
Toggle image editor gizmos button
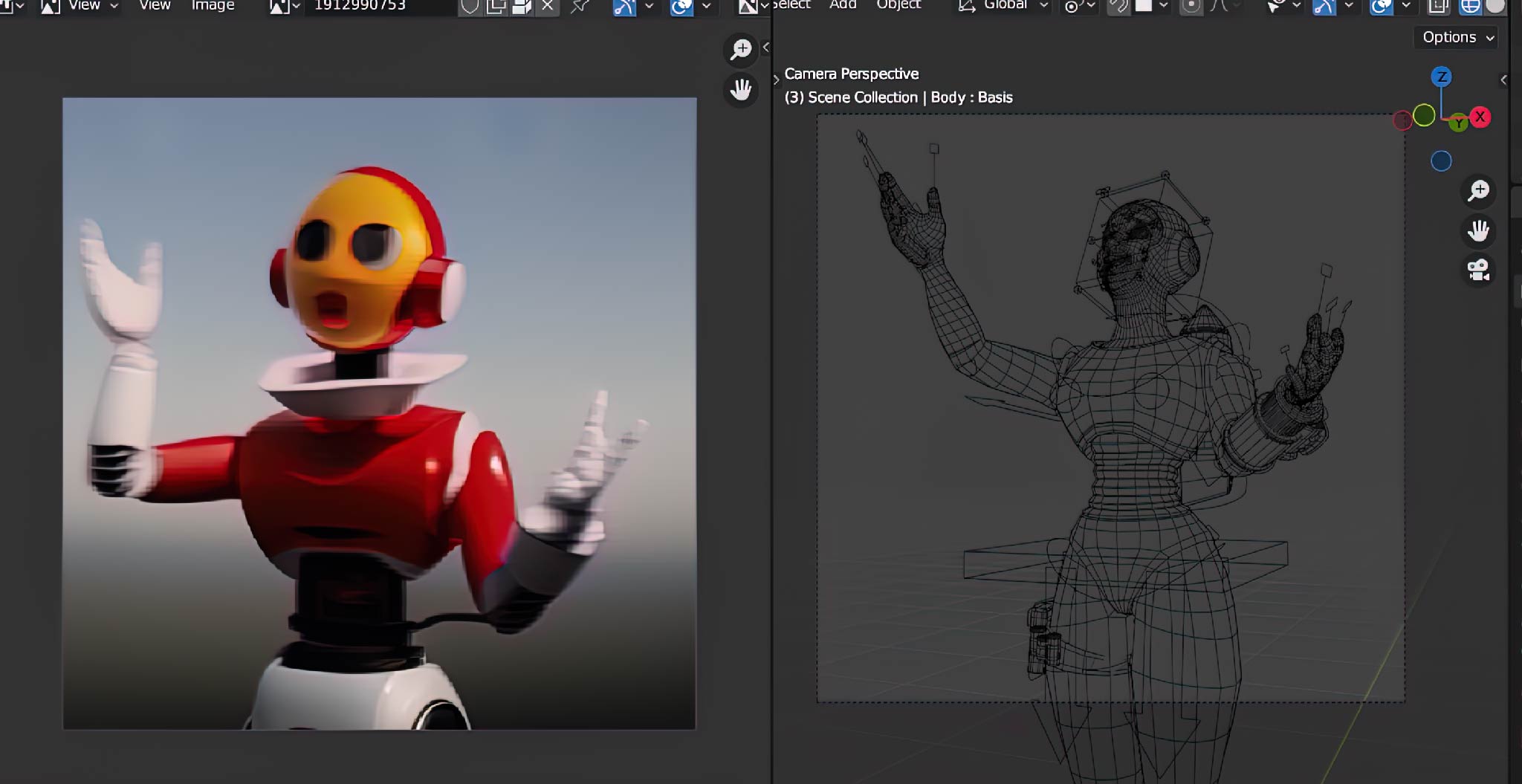624,6
